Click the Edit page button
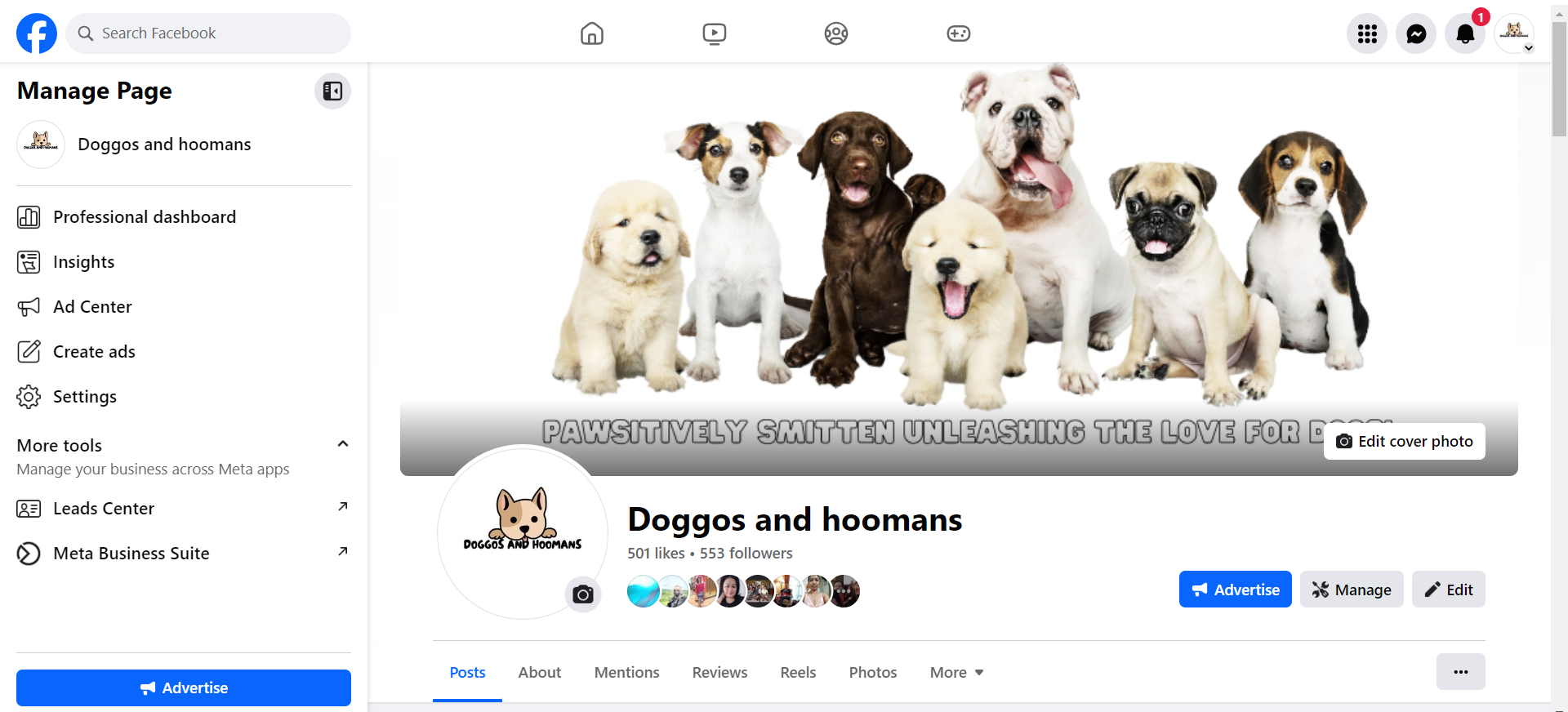The width and height of the screenshot is (1568, 712). [x=1449, y=590]
